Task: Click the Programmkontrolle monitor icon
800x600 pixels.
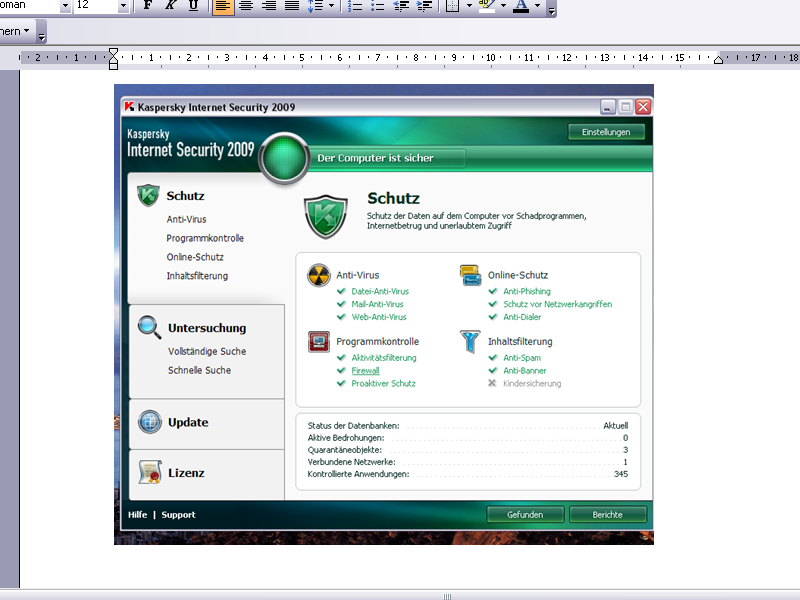Action: [x=319, y=342]
